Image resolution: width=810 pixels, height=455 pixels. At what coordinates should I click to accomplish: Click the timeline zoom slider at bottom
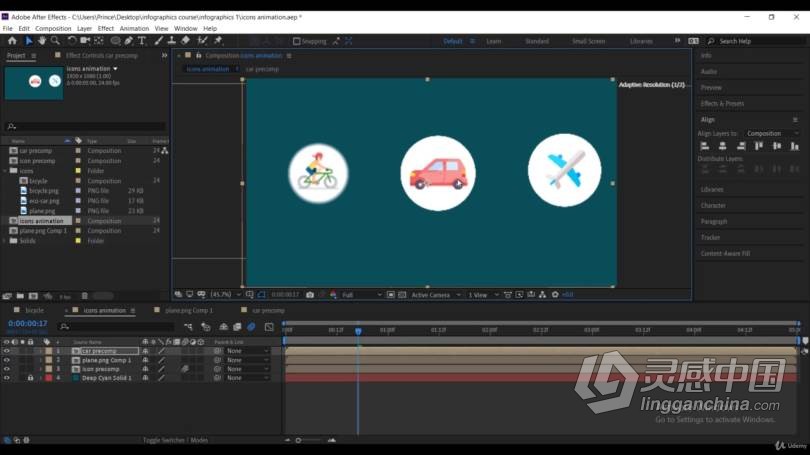(x=309, y=440)
